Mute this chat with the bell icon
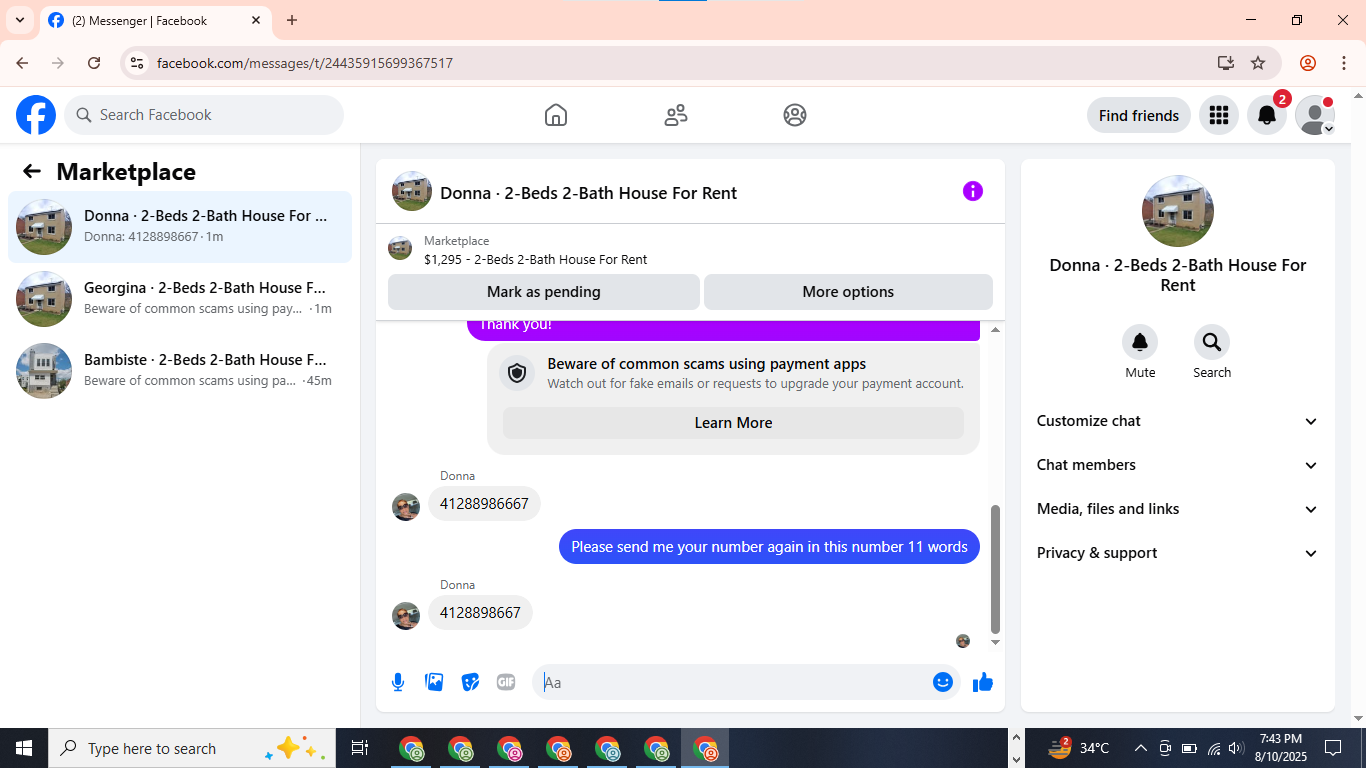This screenshot has height=768, width=1366. pyautogui.click(x=1140, y=343)
